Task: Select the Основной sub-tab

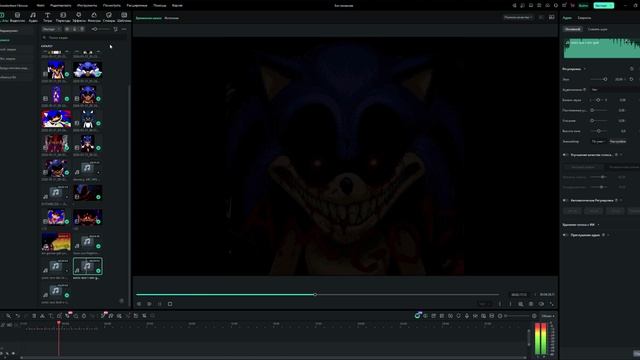Action: (x=573, y=29)
